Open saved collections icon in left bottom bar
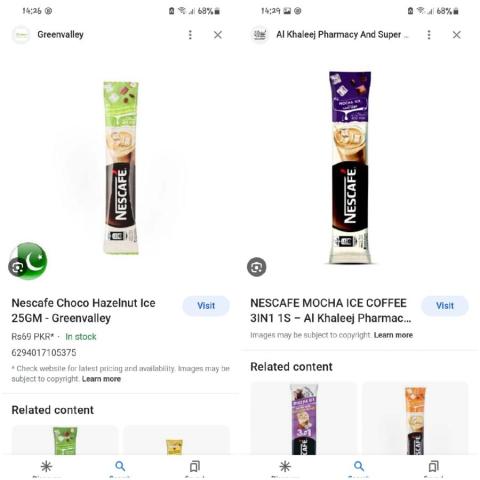 tap(195, 466)
